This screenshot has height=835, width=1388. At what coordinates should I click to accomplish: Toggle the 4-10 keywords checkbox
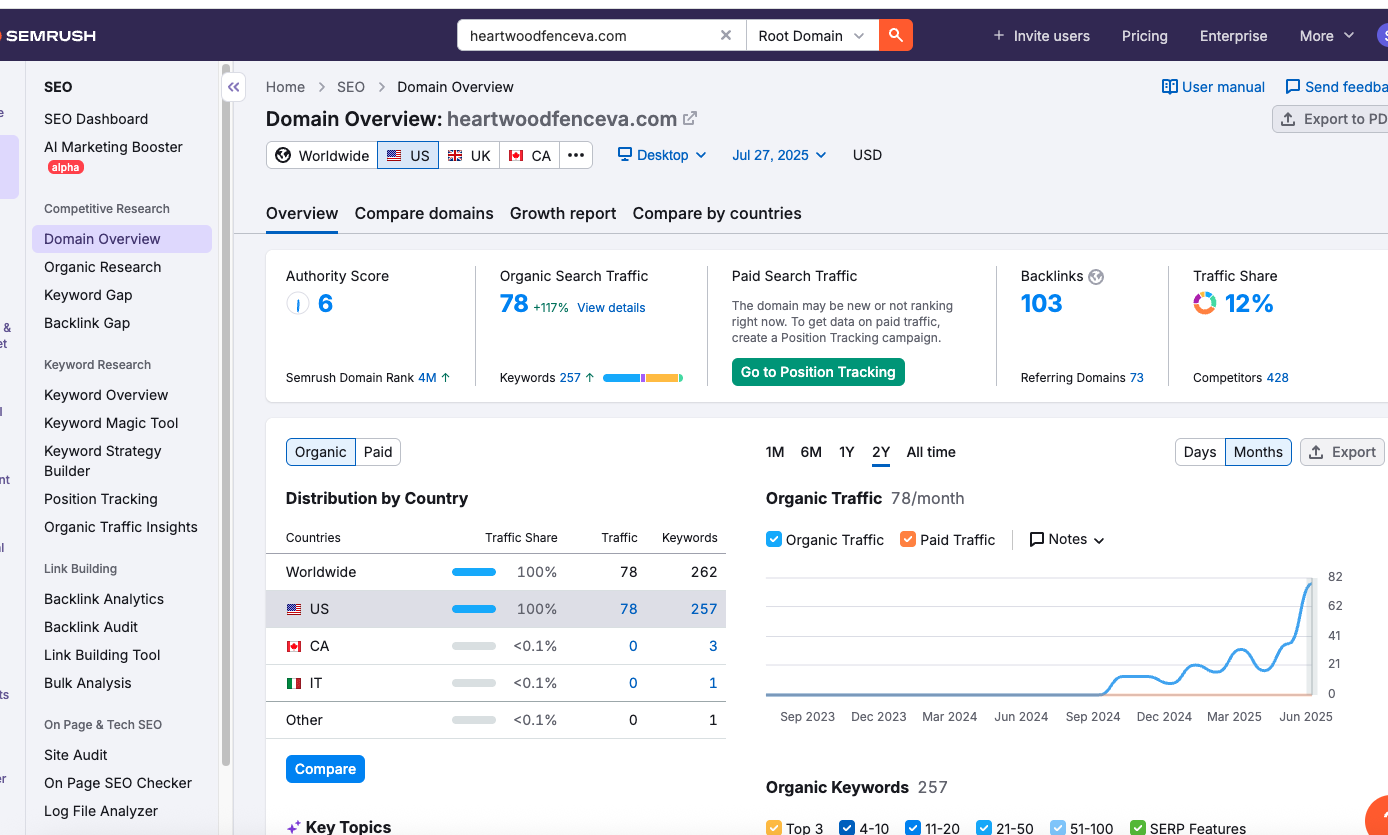(847, 828)
